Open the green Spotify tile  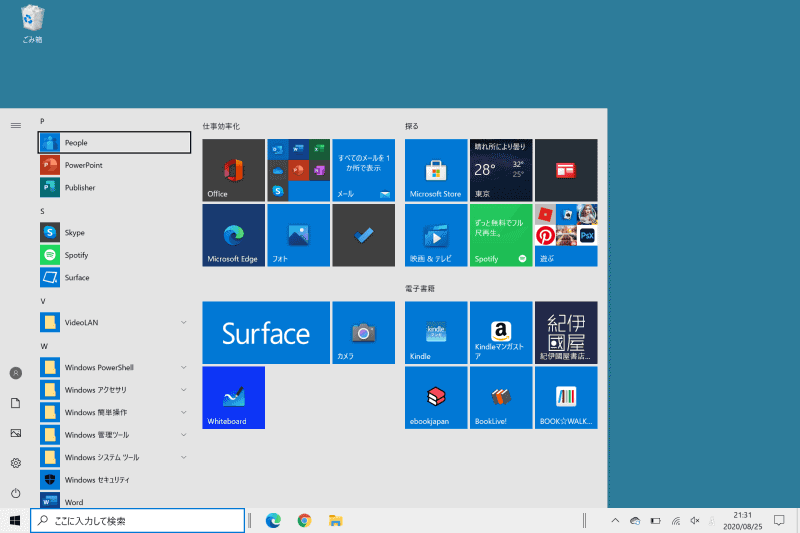(501, 235)
